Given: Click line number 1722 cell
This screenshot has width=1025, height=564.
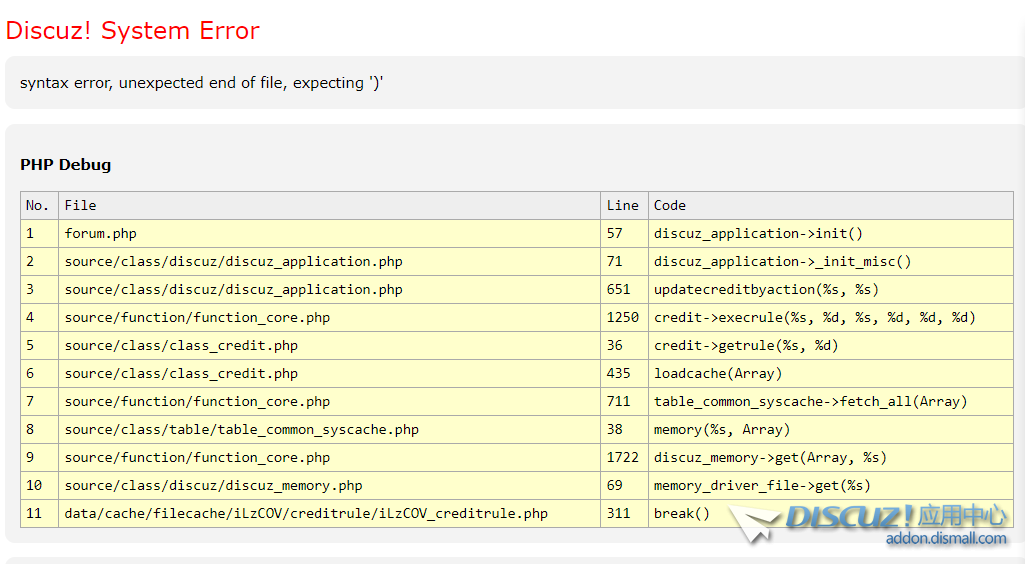Looking at the screenshot, I should pos(624,458).
